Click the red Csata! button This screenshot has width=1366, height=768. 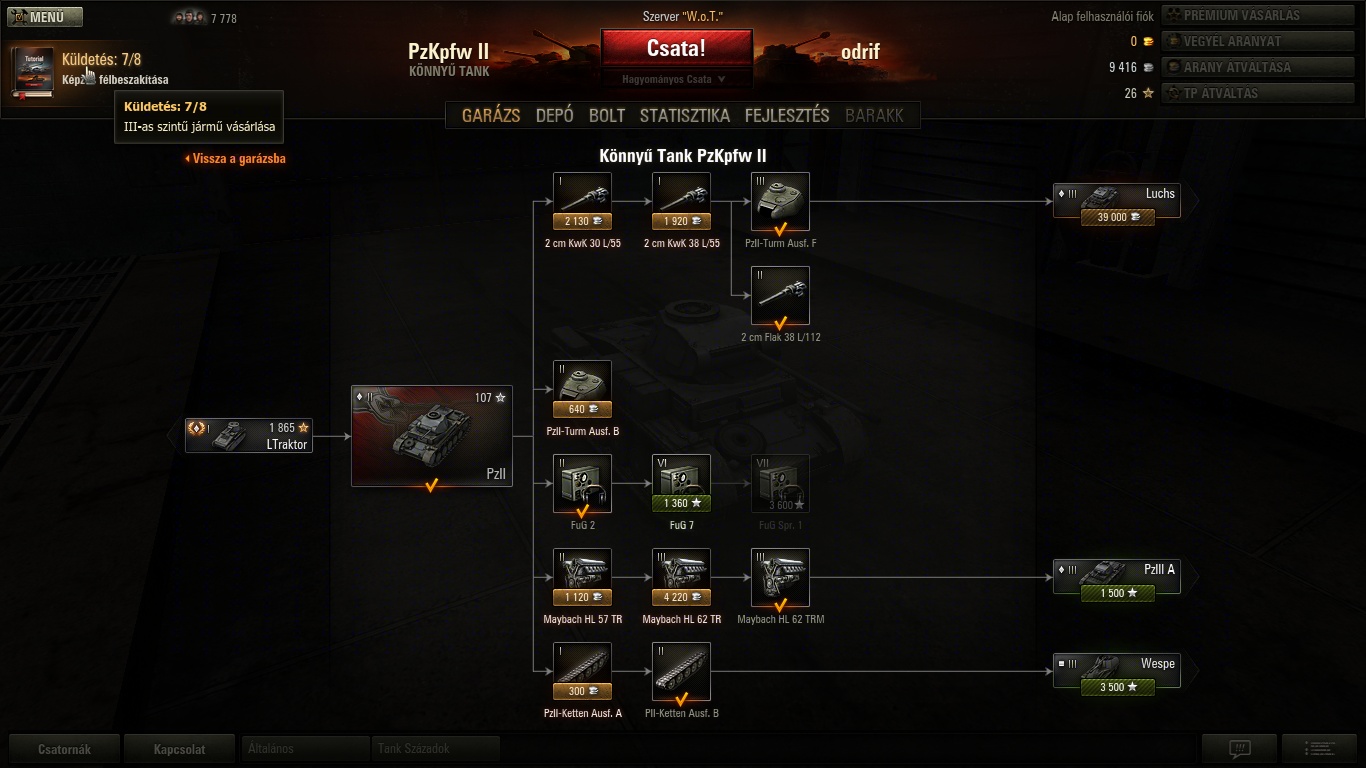pos(676,48)
